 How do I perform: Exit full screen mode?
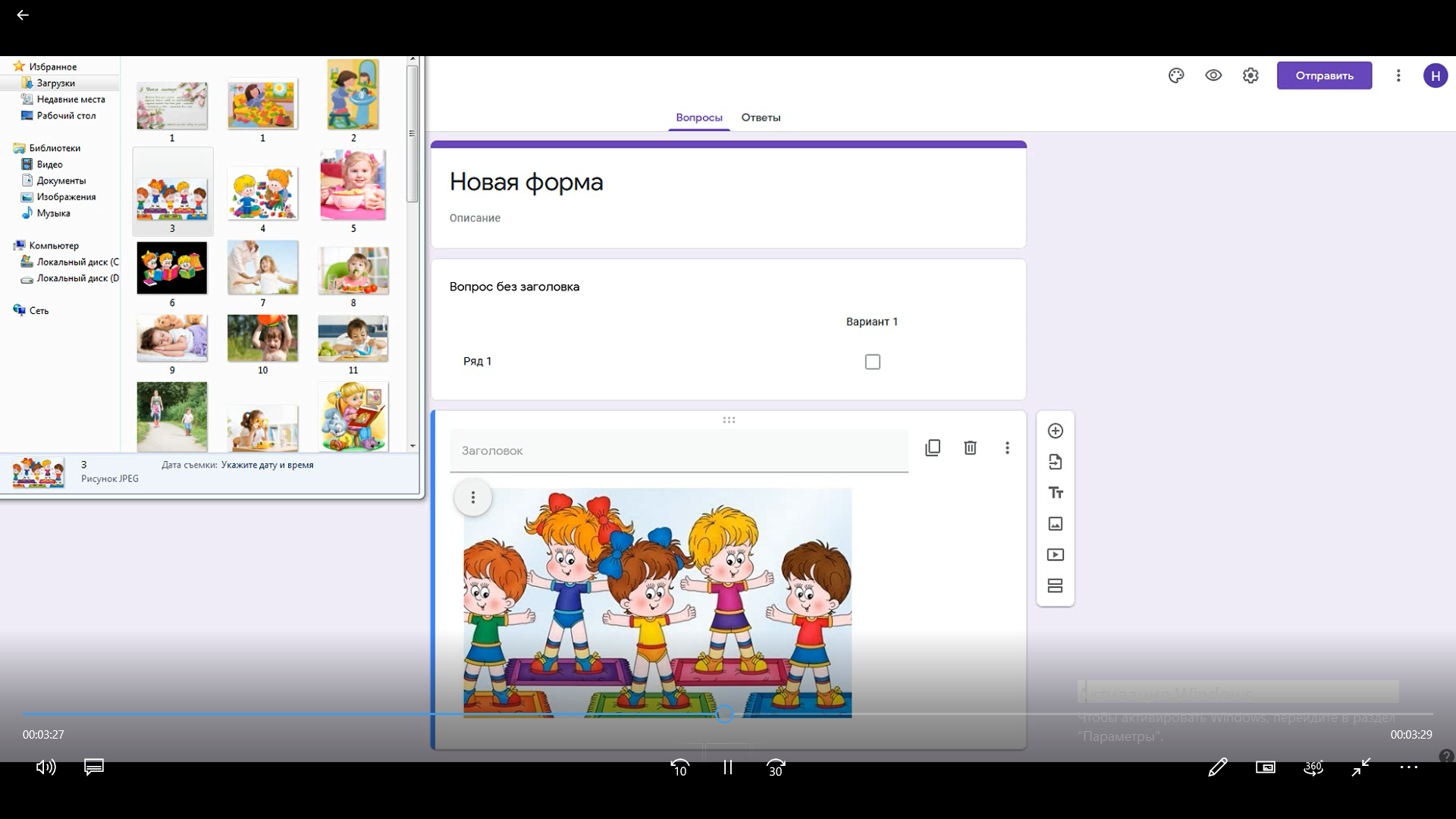1360,767
